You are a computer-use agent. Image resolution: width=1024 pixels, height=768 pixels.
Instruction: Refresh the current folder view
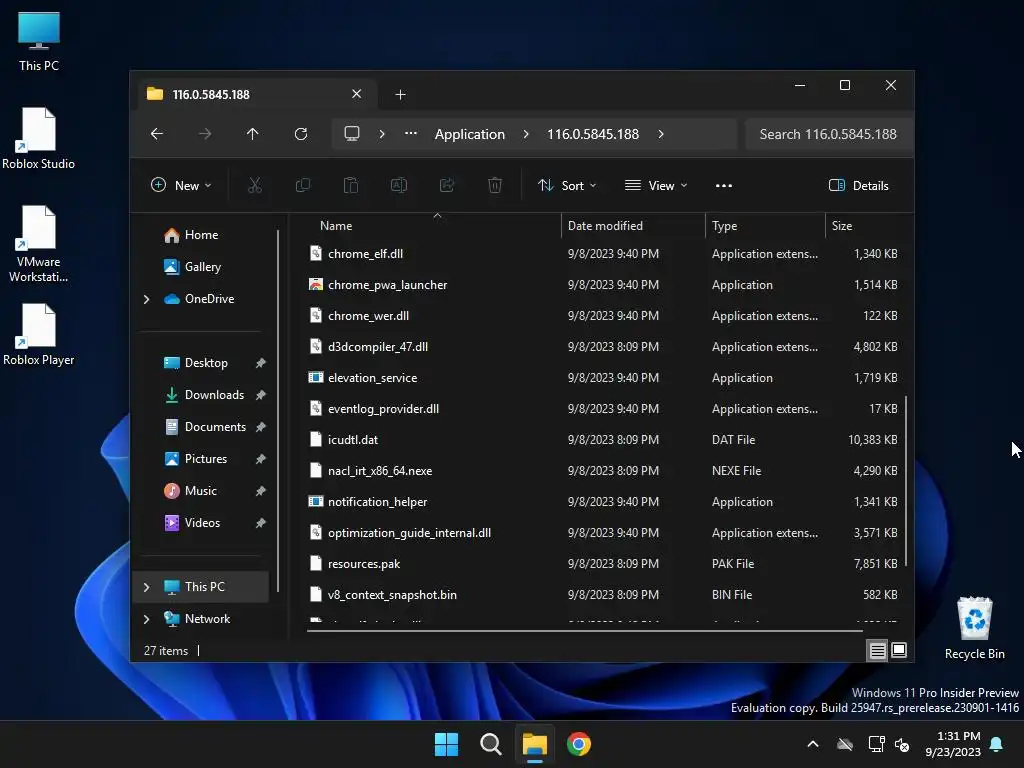click(x=300, y=134)
